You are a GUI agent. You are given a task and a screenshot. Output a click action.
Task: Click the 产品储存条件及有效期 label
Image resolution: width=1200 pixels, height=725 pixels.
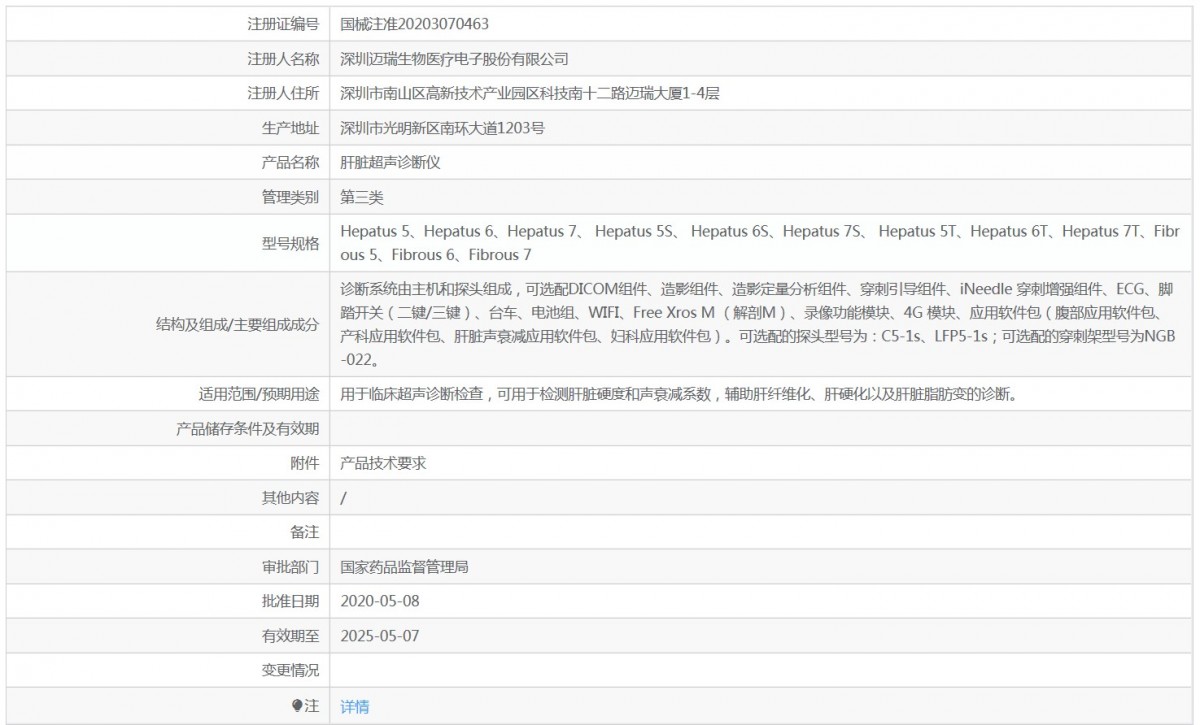click(x=248, y=429)
